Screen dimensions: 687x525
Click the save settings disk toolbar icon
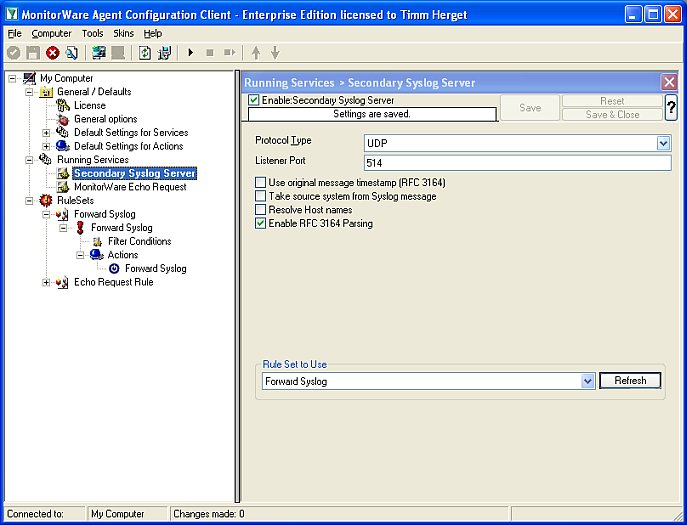pyautogui.click(x=165, y=53)
